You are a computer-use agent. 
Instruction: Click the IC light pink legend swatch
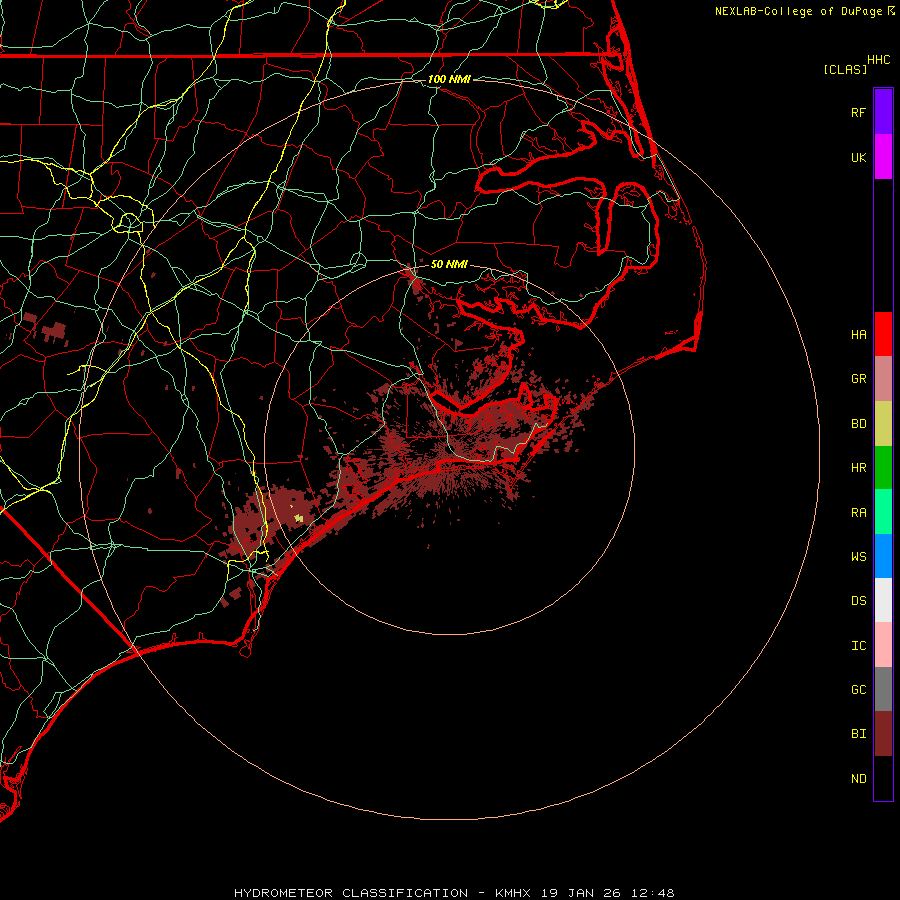click(883, 645)
